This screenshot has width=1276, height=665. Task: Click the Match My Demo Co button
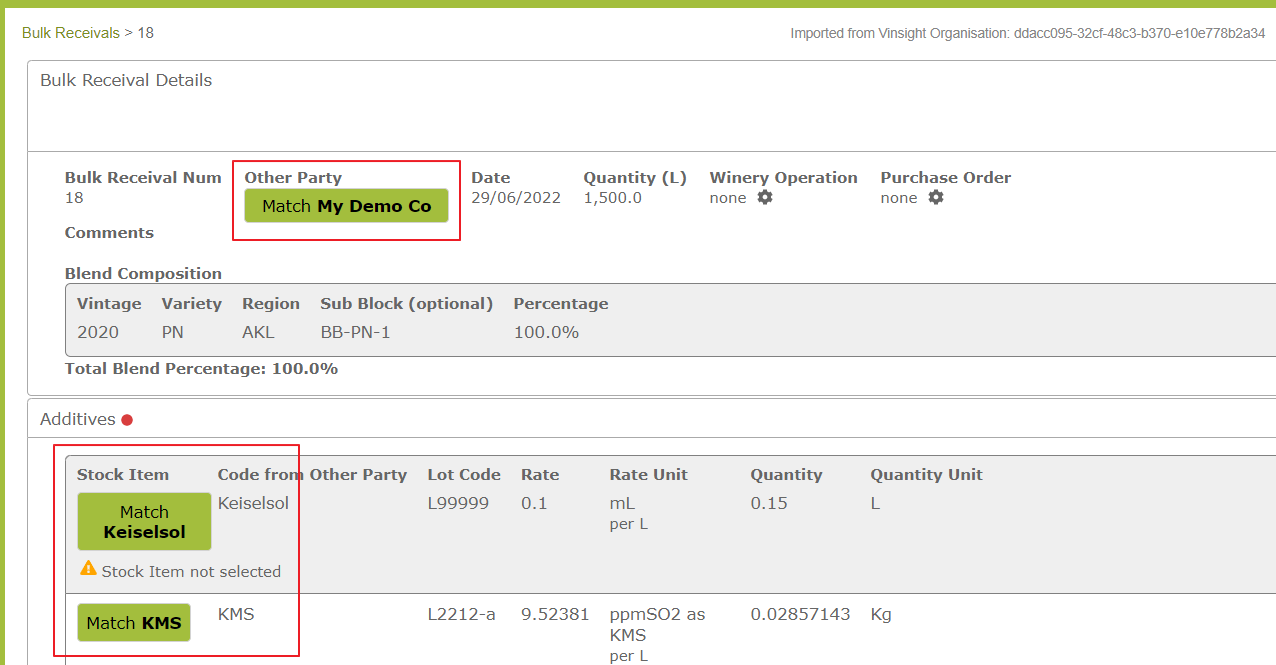(346, 206)
